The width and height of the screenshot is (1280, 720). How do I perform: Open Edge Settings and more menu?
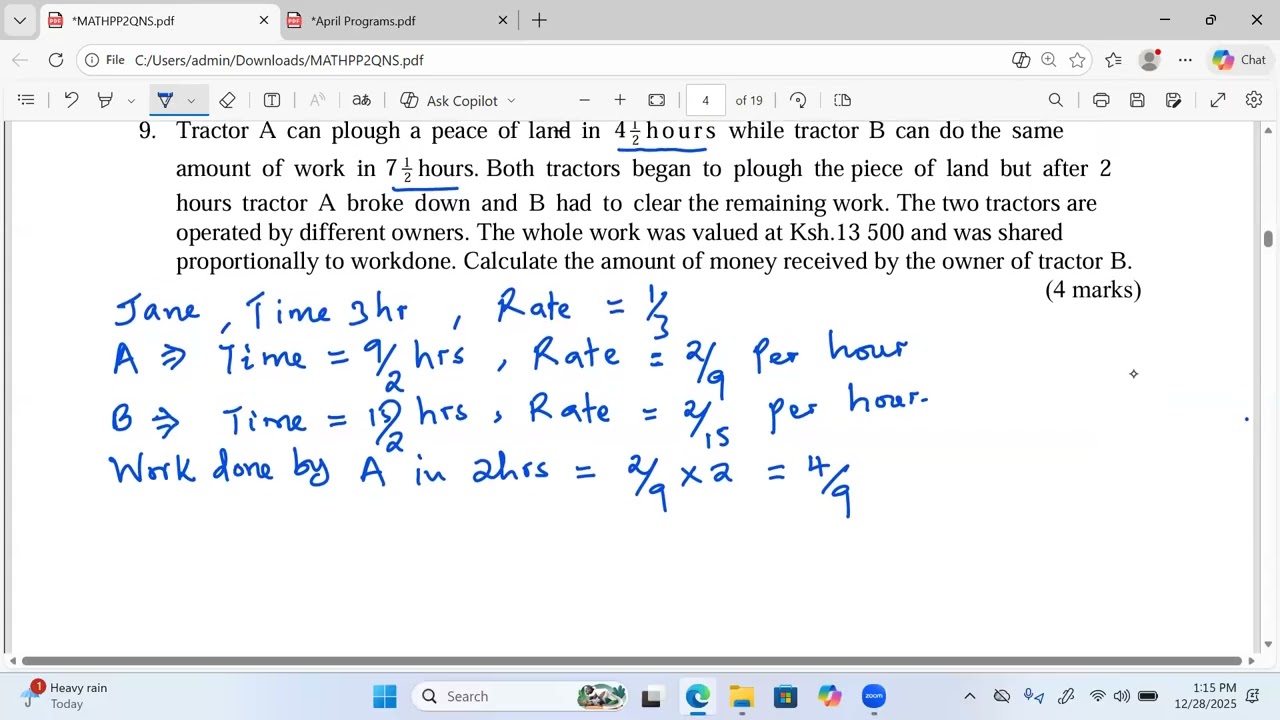[x=1185, y=60]
